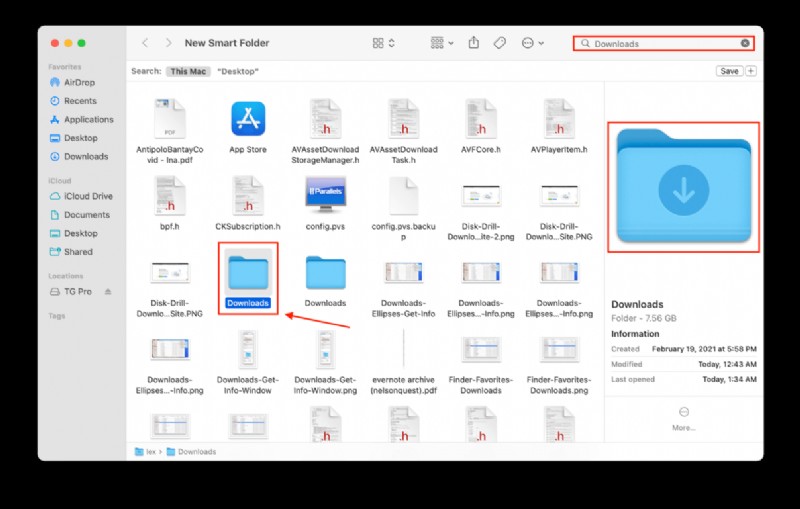Viewport: 800px width, 509px height.
Task: Select the highlighted Downloads folder
Action: 248,278
